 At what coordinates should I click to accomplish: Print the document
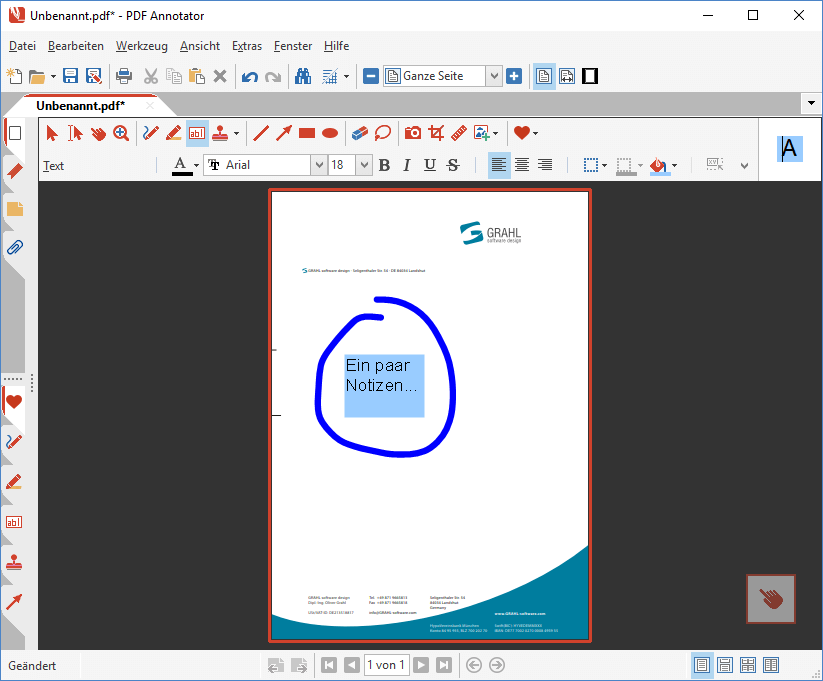pyautogui.click(x=124, y=76)
